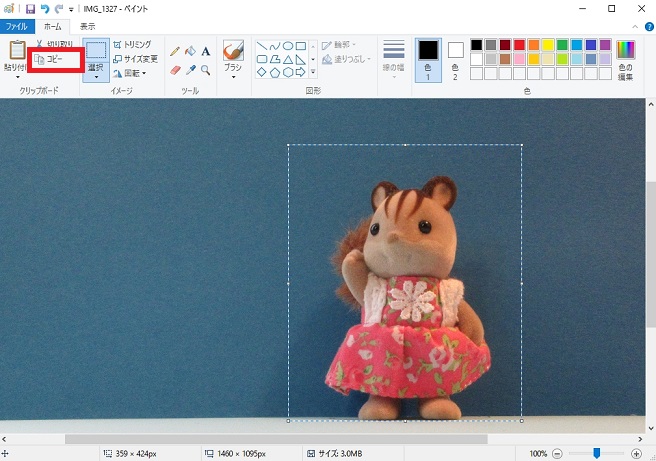This screenshot has height=461, width=656.
Task: Open the 貼り付け dropdown arrow
Action: (17, 77)
